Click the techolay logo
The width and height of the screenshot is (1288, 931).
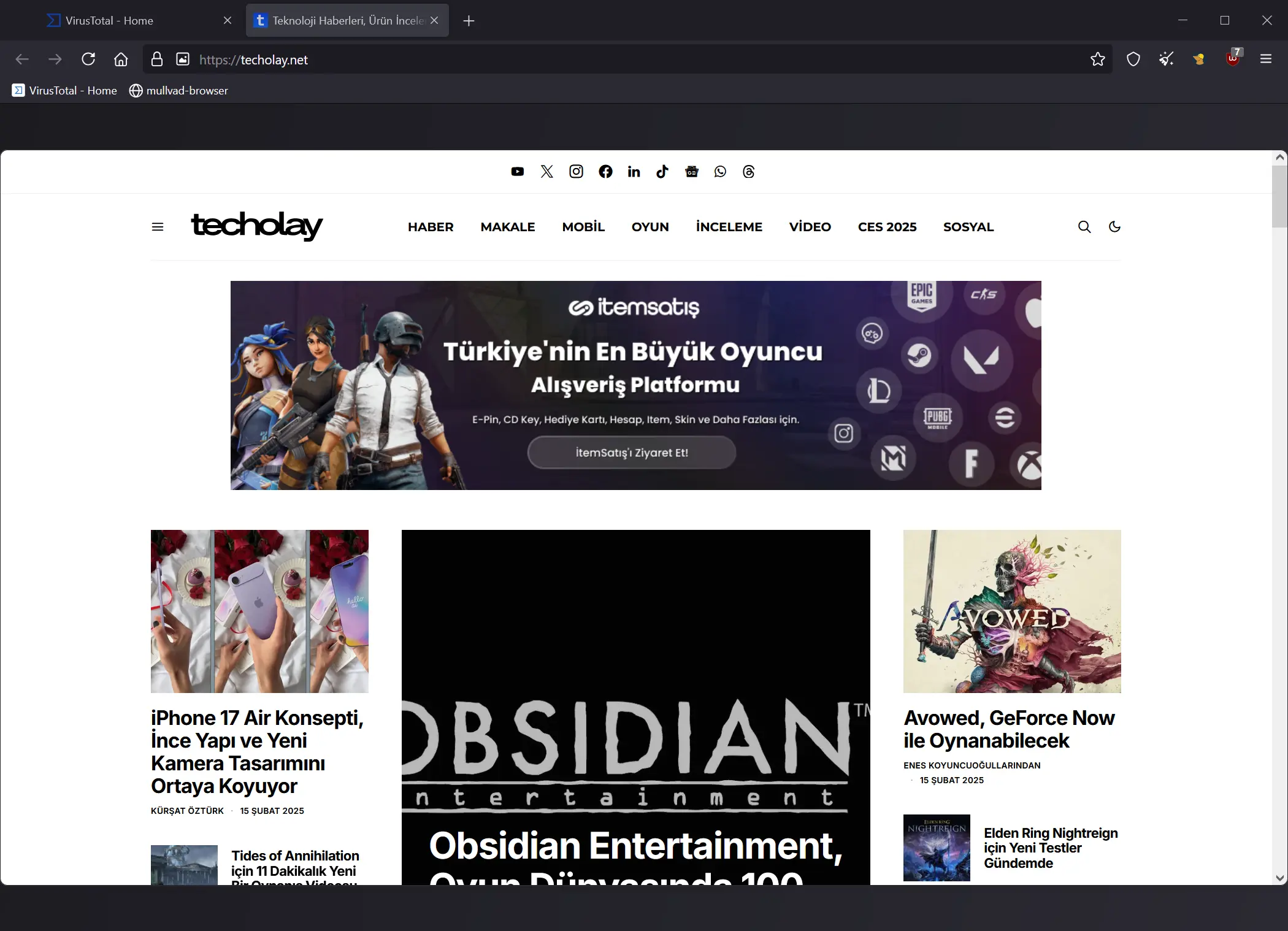[257, 226]
